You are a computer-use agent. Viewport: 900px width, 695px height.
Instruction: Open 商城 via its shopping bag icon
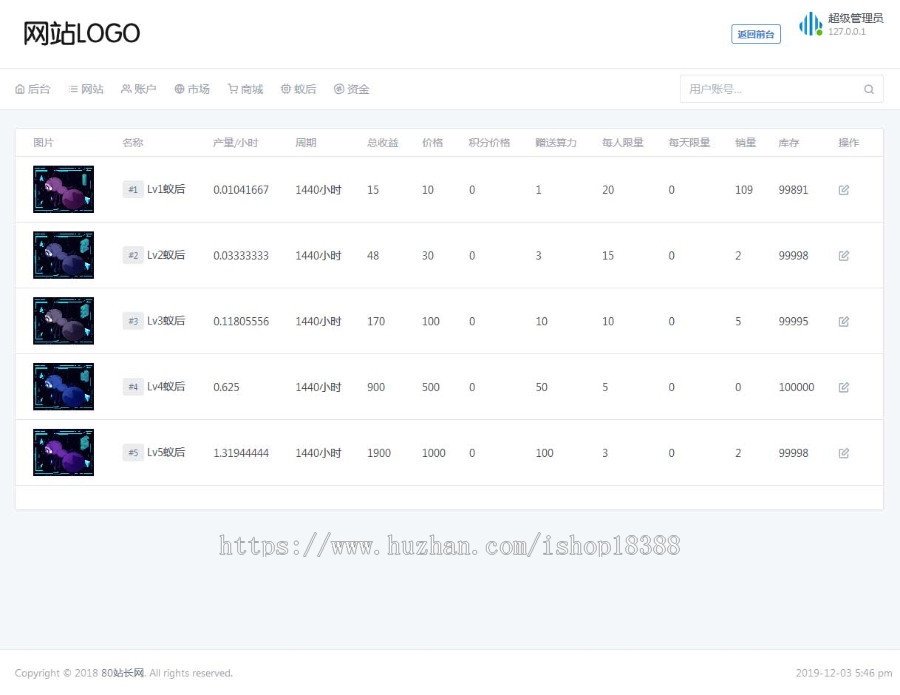pyautogui.click(x=231, y=89)
